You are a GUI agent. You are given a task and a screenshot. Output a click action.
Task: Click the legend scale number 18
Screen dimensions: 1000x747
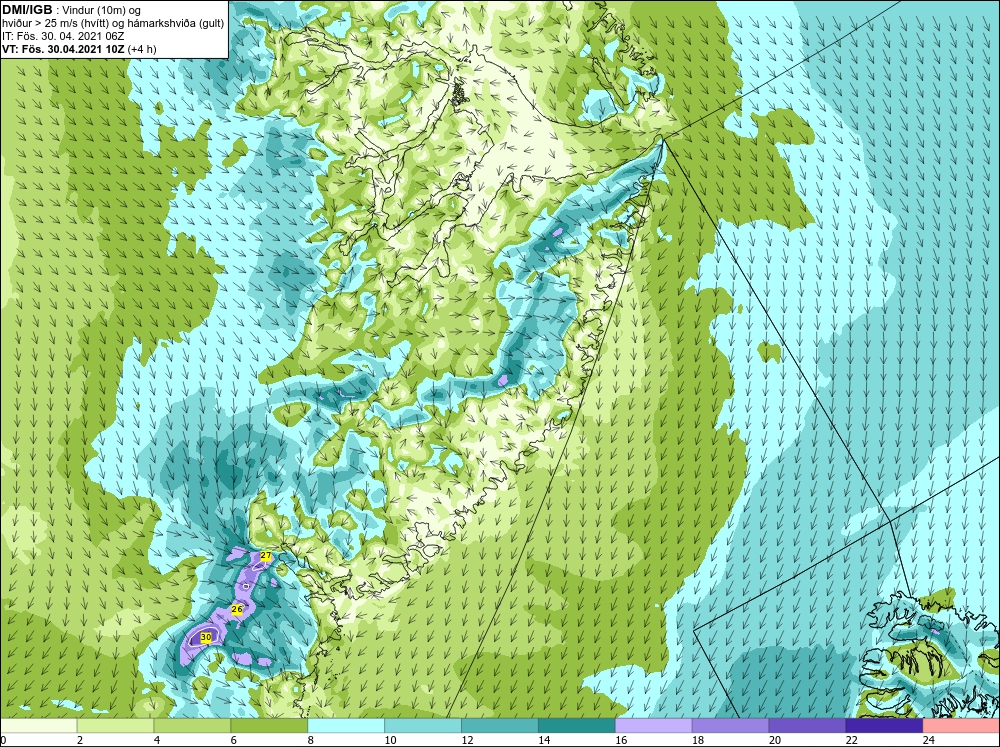coord(698,740)
